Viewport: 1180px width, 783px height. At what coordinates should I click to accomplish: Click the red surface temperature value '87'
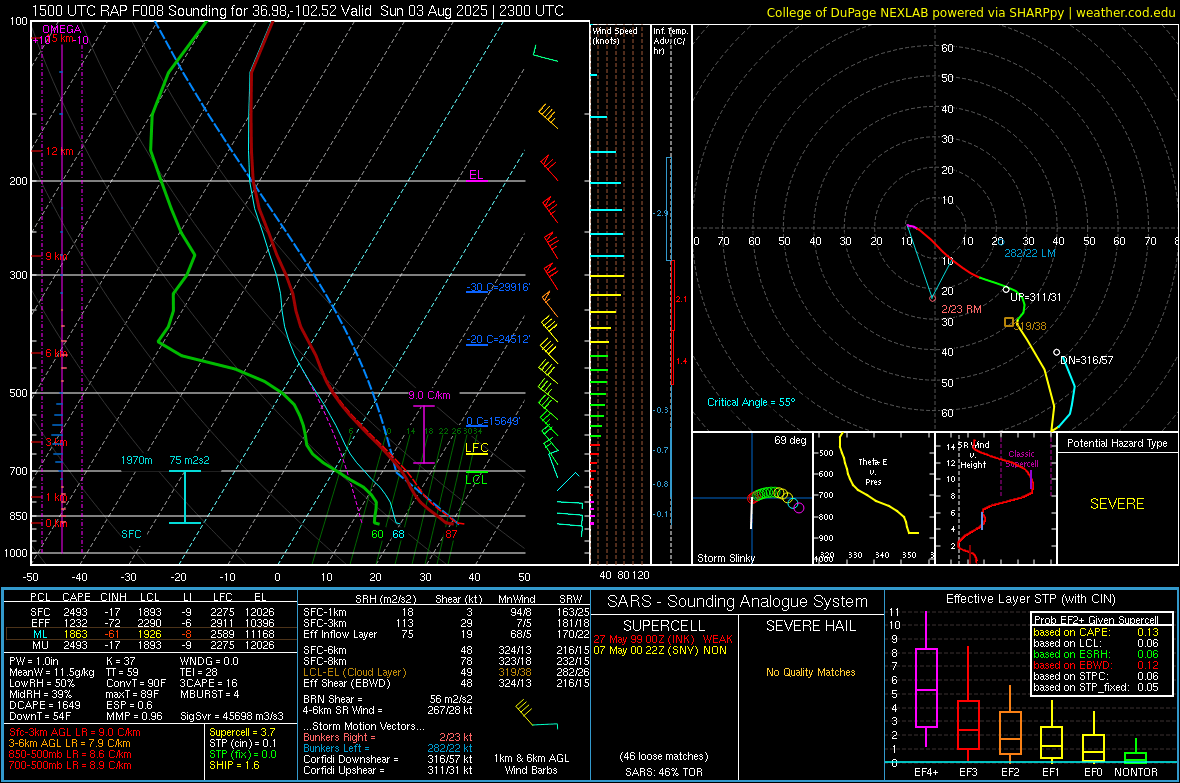pos(451,534)
